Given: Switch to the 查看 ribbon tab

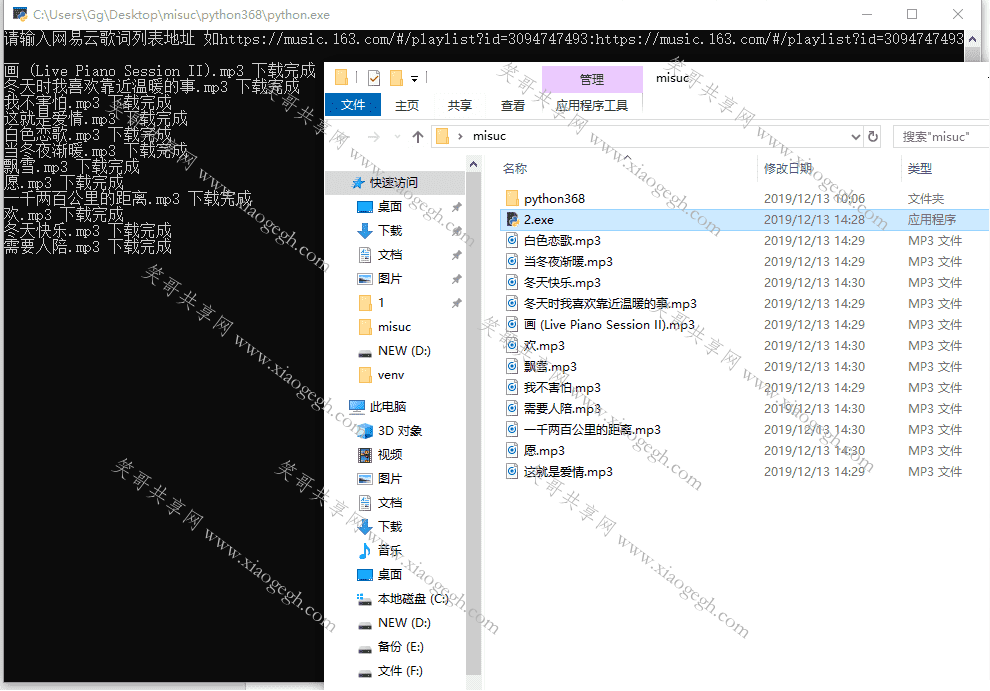Looking at the screenshot, I should click(x=513, y=105).
